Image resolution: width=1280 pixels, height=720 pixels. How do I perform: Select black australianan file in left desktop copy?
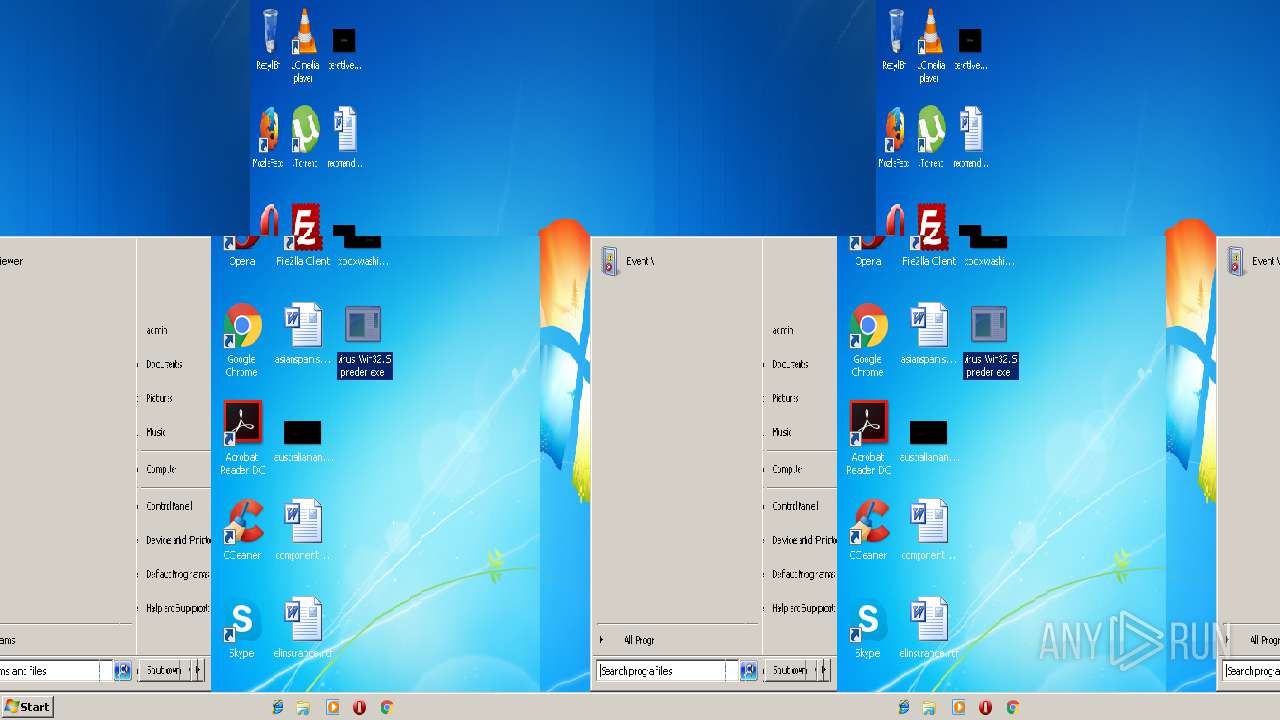(303, 441)
